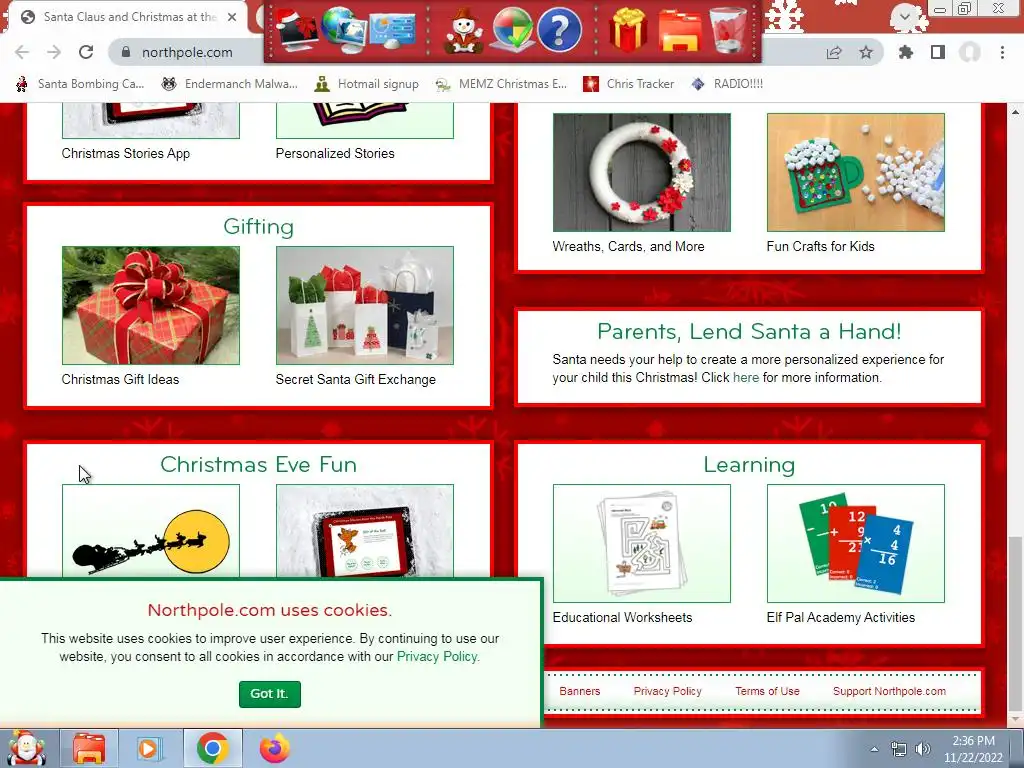Open the Extensions puzzle icon
The image size is (1024, 768).
pos(905,52)
